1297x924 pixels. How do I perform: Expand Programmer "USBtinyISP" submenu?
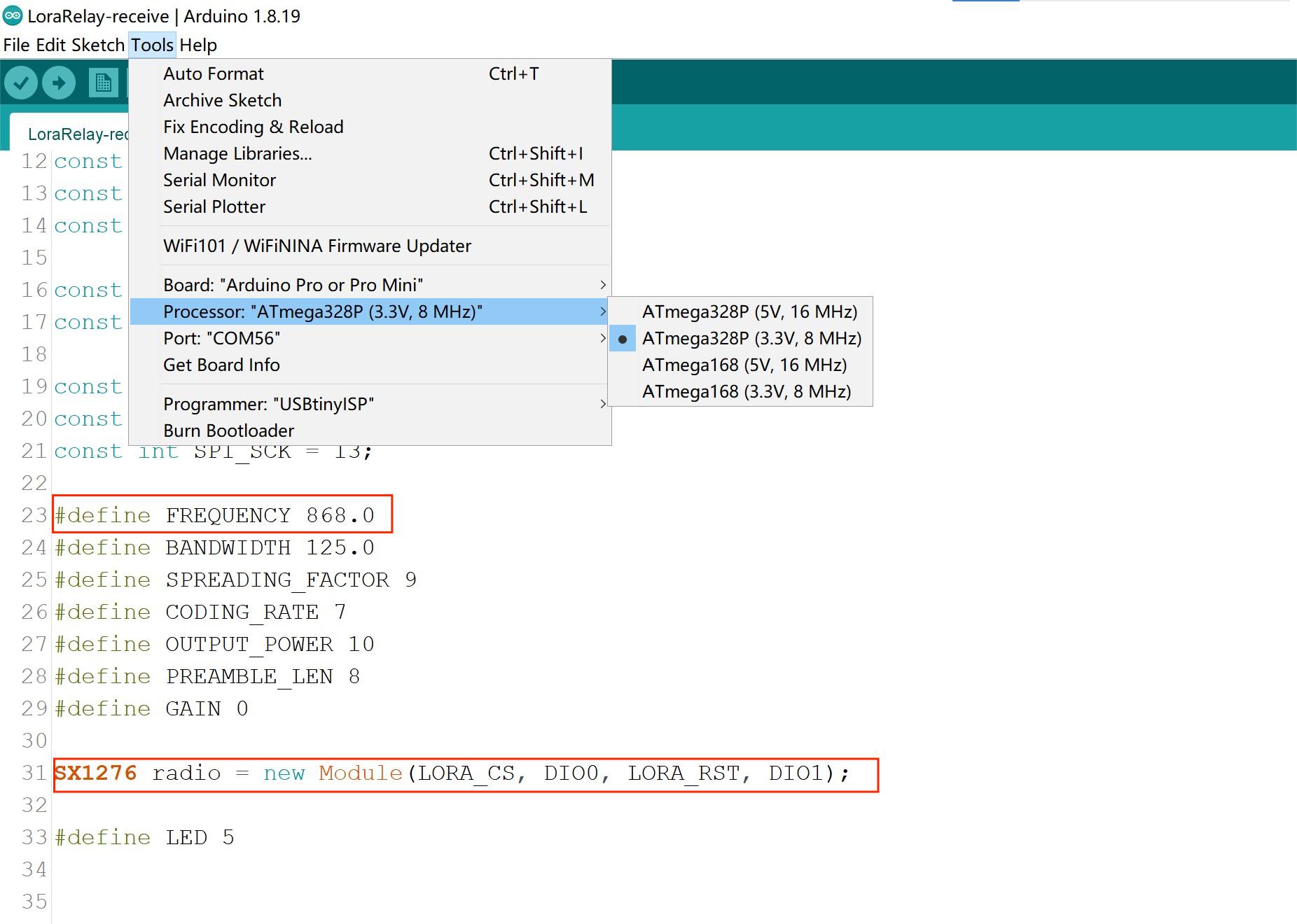coord(370,404)
